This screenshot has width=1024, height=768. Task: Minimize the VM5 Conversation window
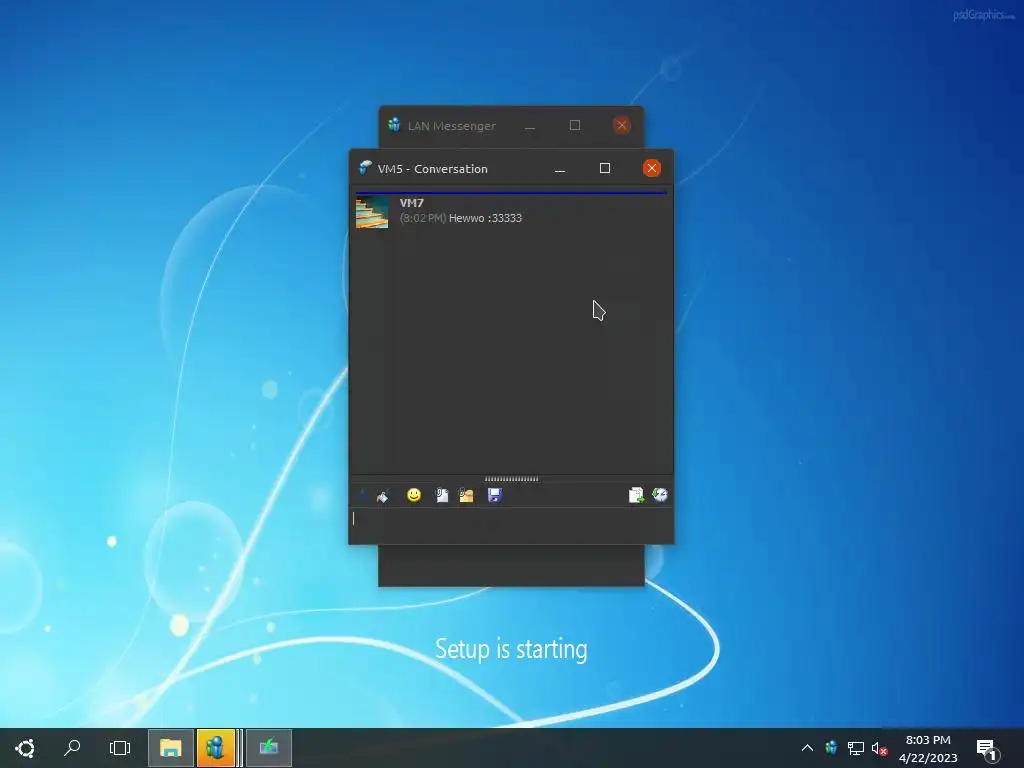coord(560,169)
